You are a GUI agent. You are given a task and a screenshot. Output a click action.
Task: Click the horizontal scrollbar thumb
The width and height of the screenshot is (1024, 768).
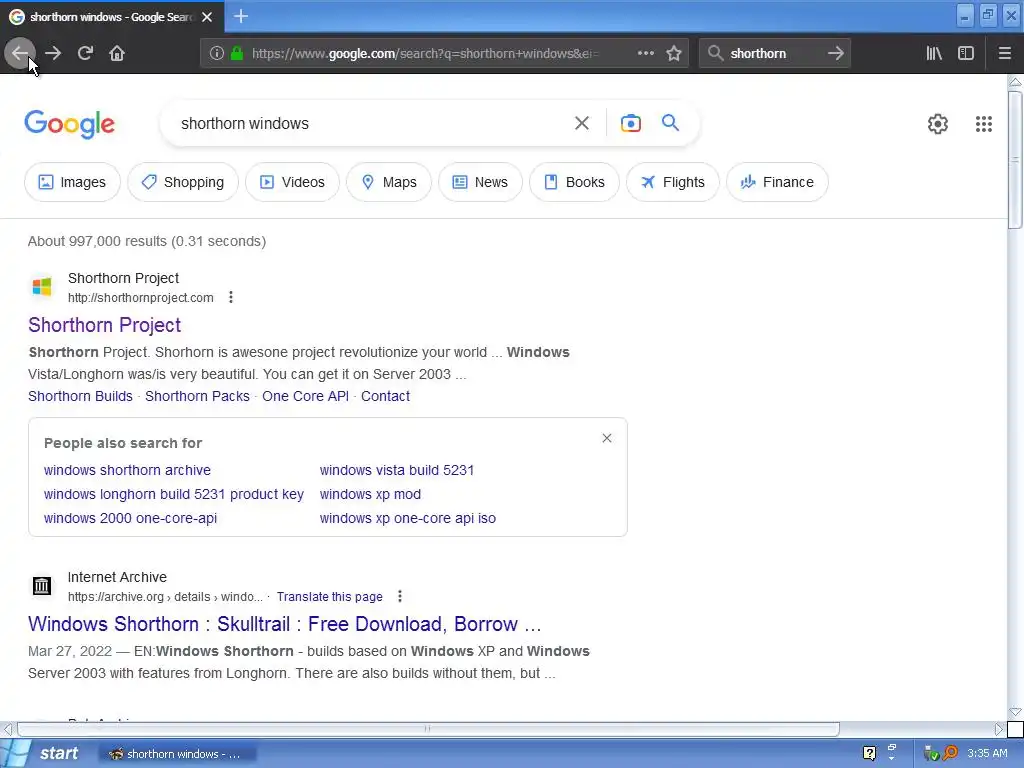428,729
